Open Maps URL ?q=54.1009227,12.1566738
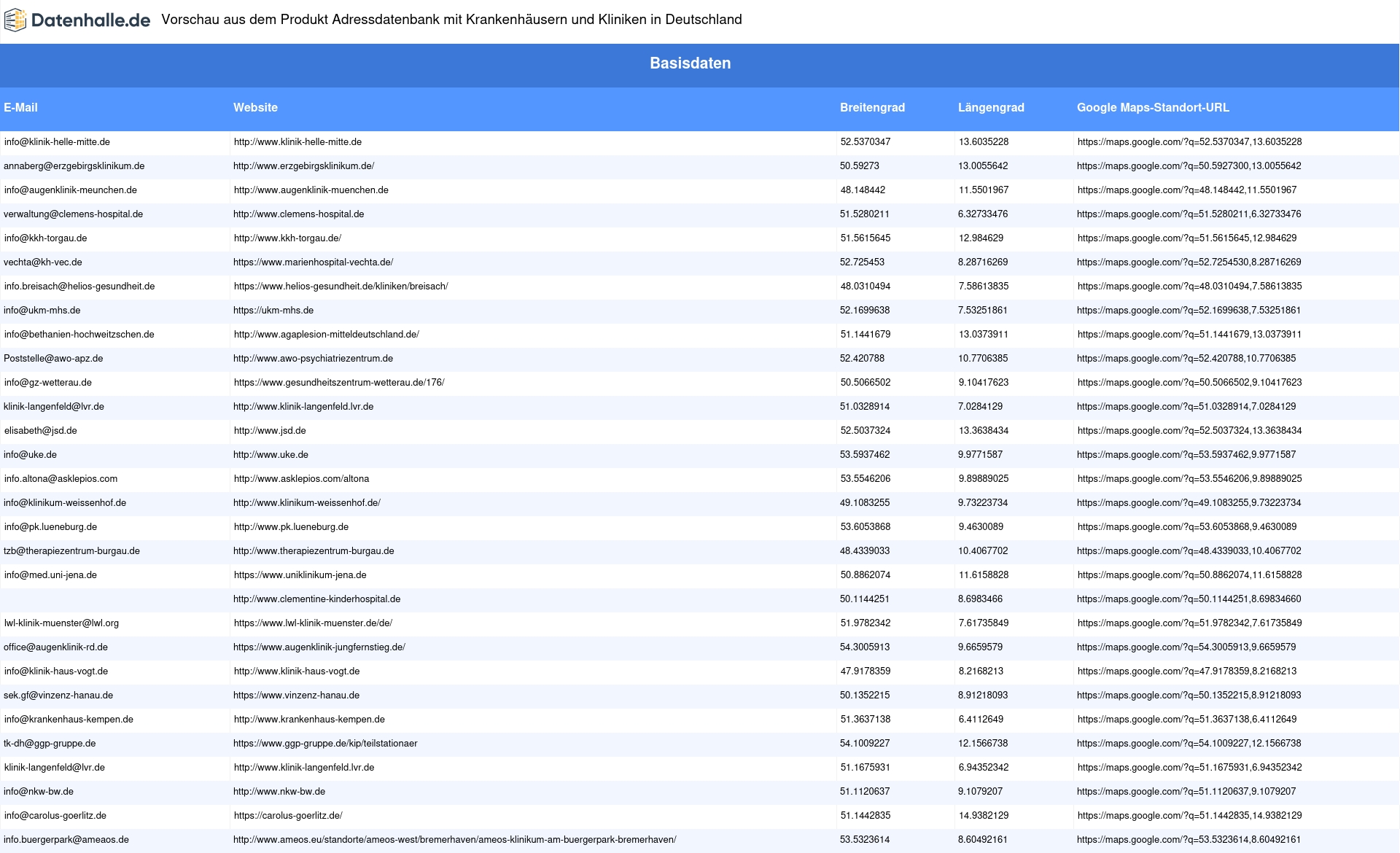Image resolution: width=1400 pixels, height=853 pixels. click(1189, 744)
